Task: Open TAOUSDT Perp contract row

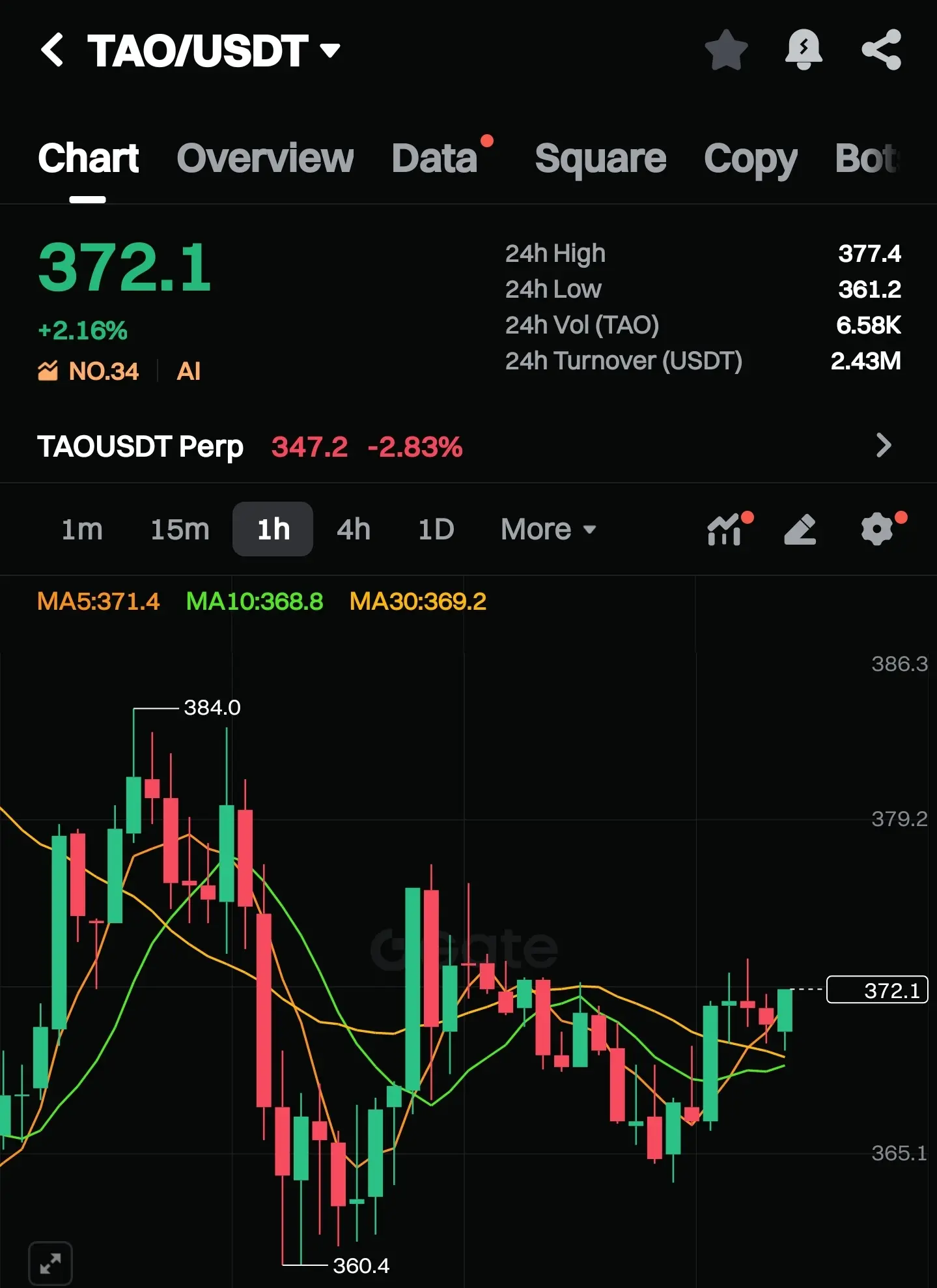Action: (468, 447)
